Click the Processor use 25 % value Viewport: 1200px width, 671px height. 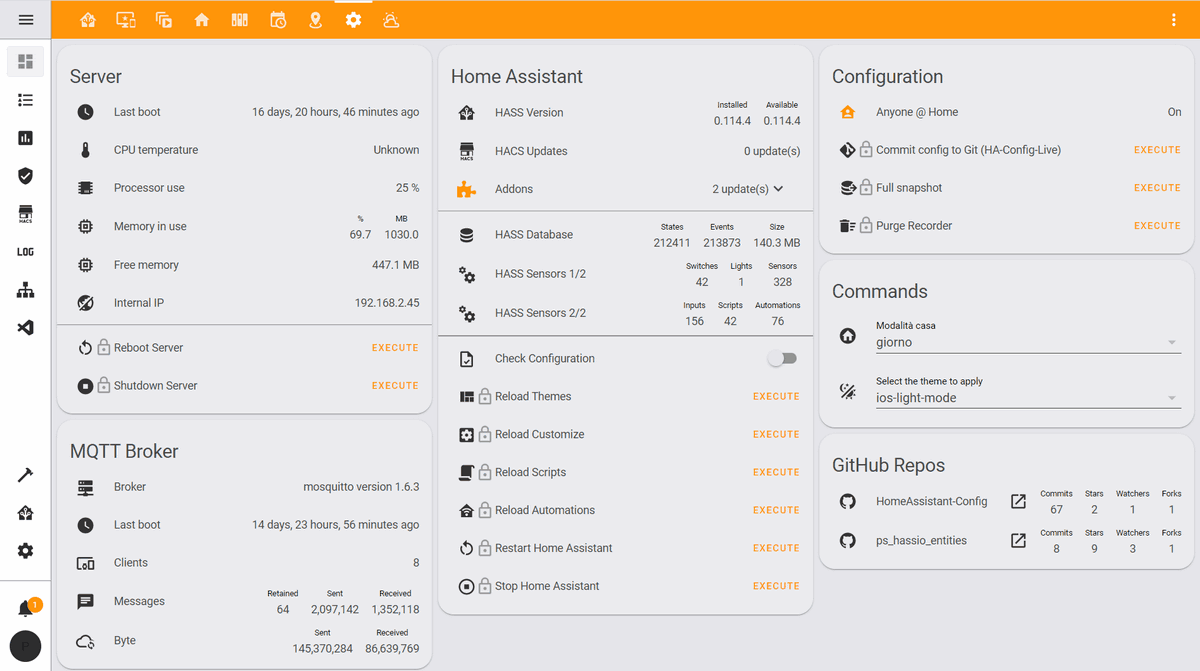point(407,188)
